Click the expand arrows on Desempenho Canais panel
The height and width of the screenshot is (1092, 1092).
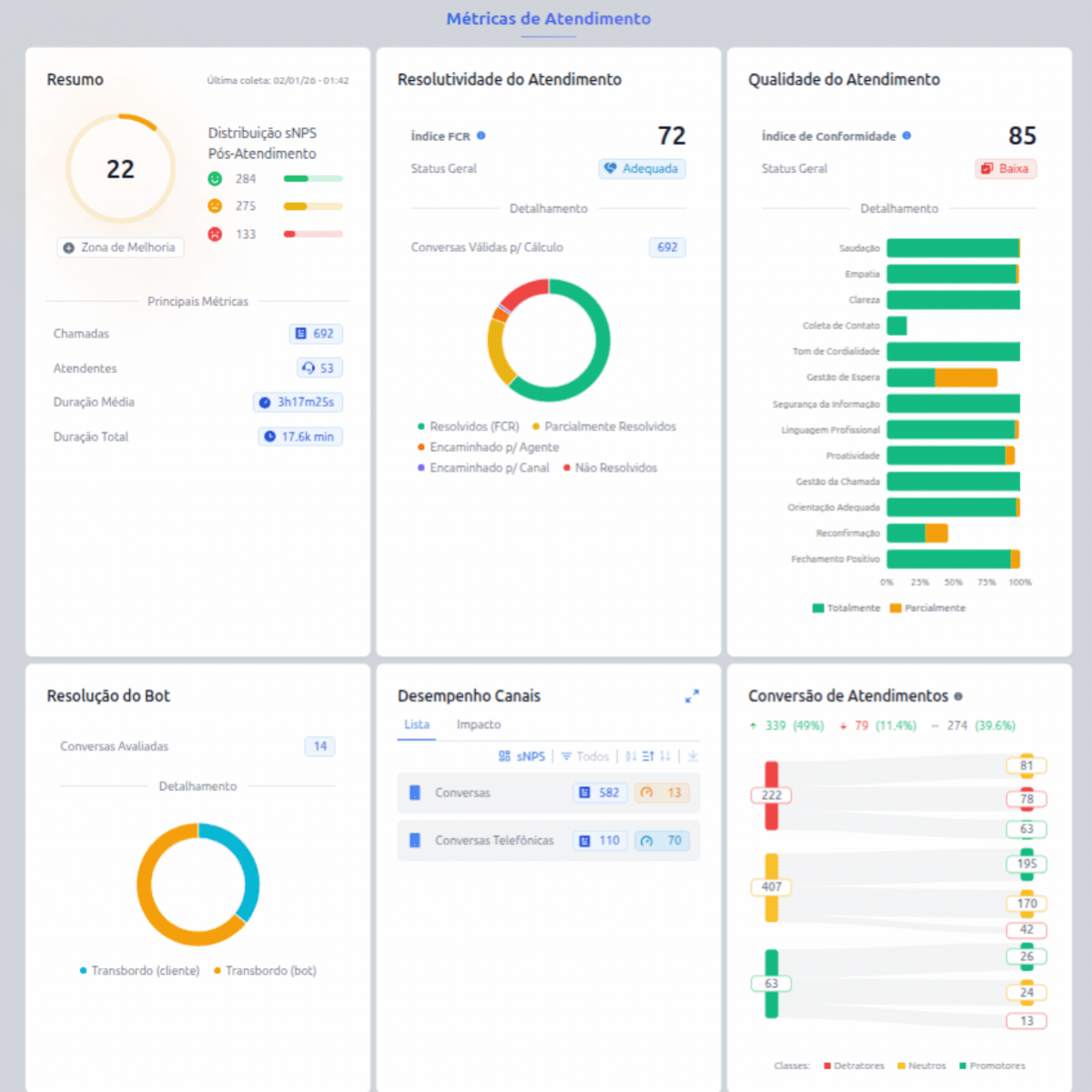click(x=693, y=695)
